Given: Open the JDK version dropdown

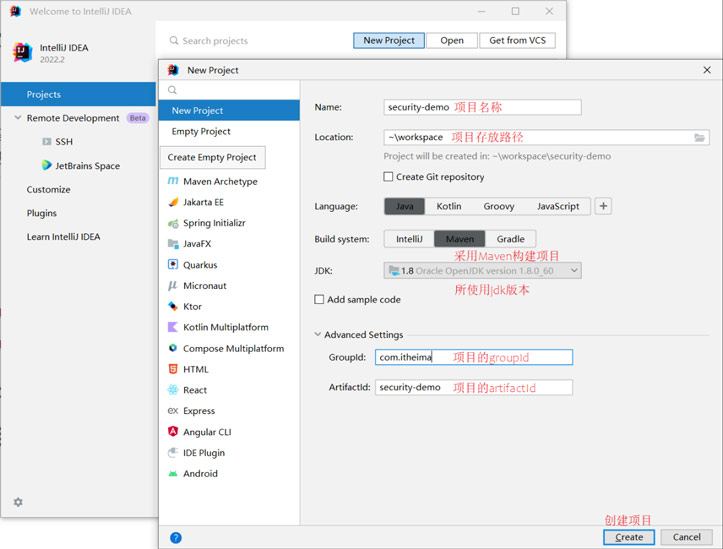Looking at the screenshot, I should (482, 271).
